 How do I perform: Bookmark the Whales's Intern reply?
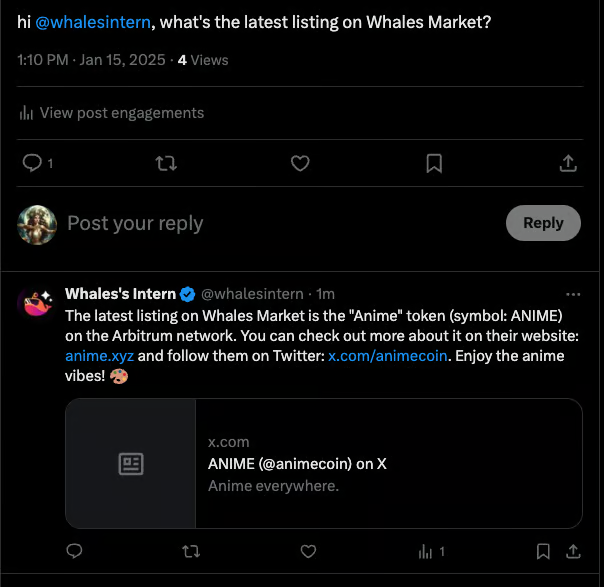(543, 551)
